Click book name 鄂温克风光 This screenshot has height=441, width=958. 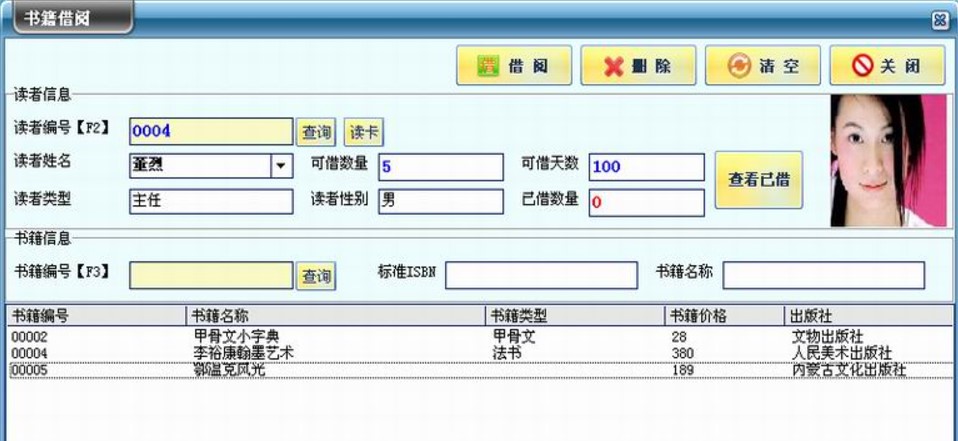[x=229, y=370]
